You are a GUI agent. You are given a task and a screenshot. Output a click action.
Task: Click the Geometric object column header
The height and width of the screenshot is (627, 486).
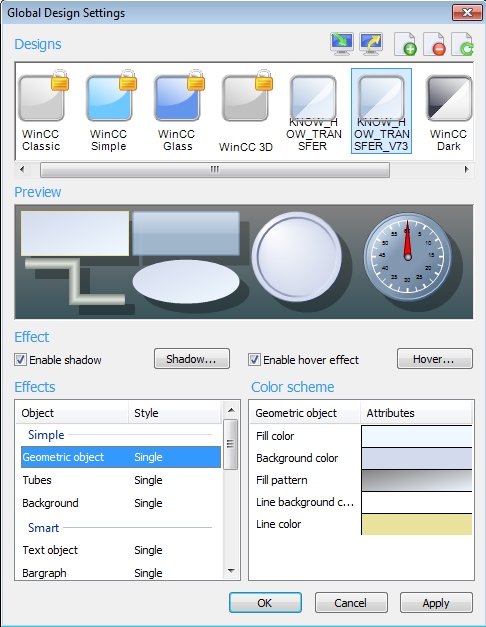tap(305, 413)
